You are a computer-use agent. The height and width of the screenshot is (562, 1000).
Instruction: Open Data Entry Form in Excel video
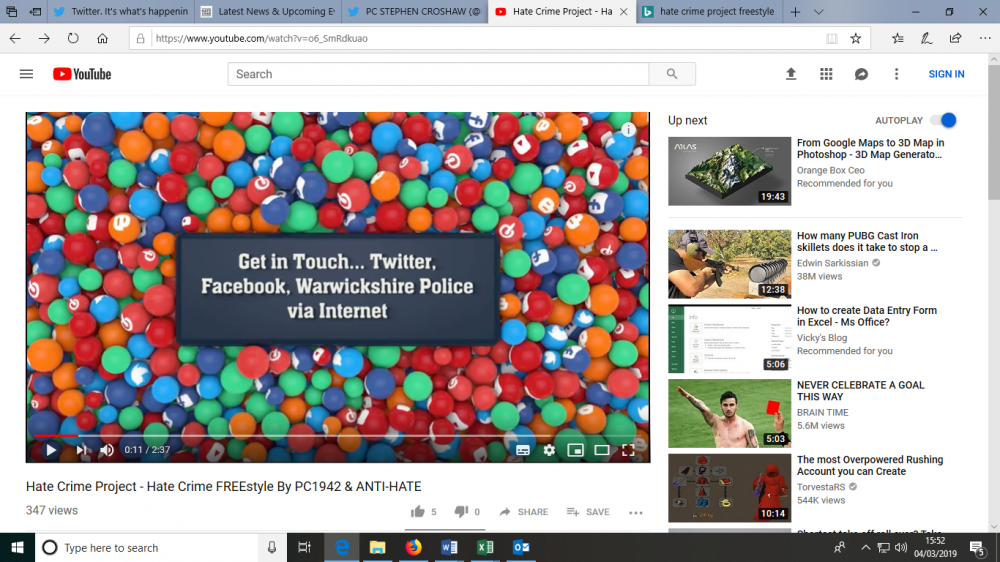click(x=867, y=316)
